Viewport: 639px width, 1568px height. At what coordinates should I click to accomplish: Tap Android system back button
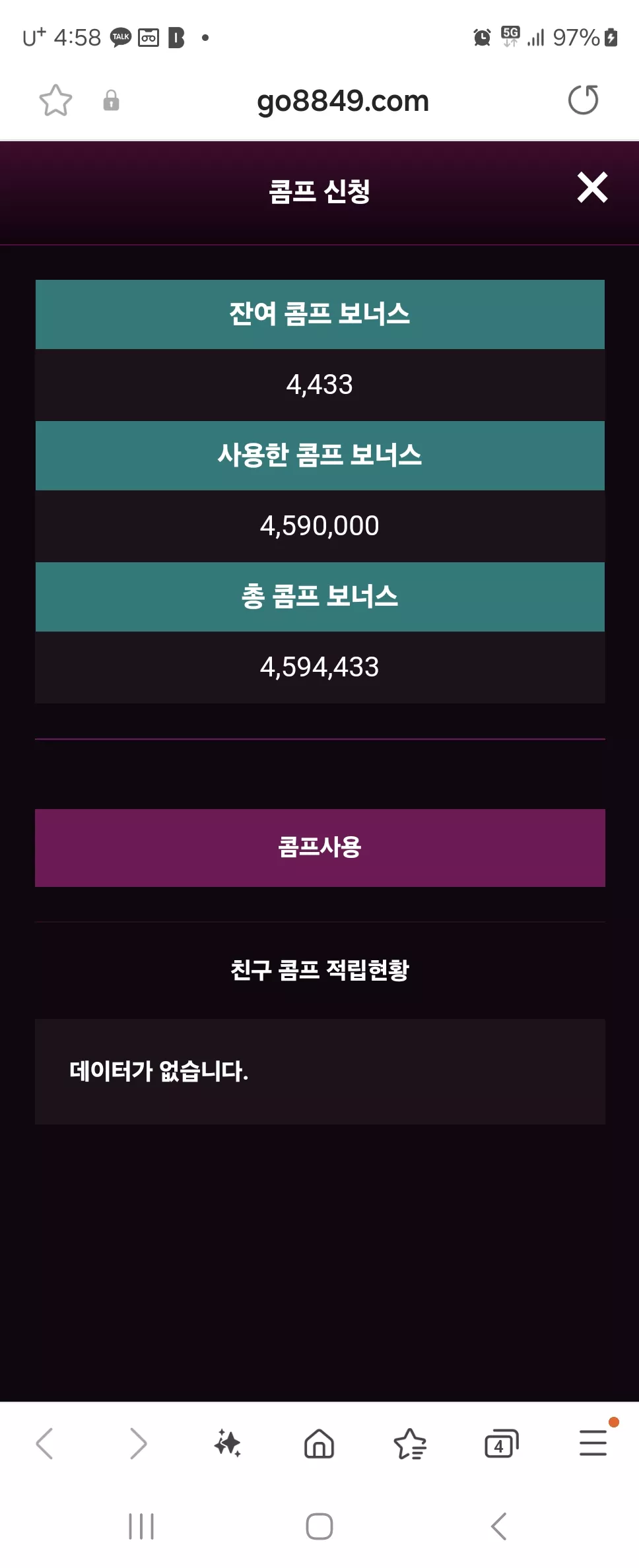498,1526
